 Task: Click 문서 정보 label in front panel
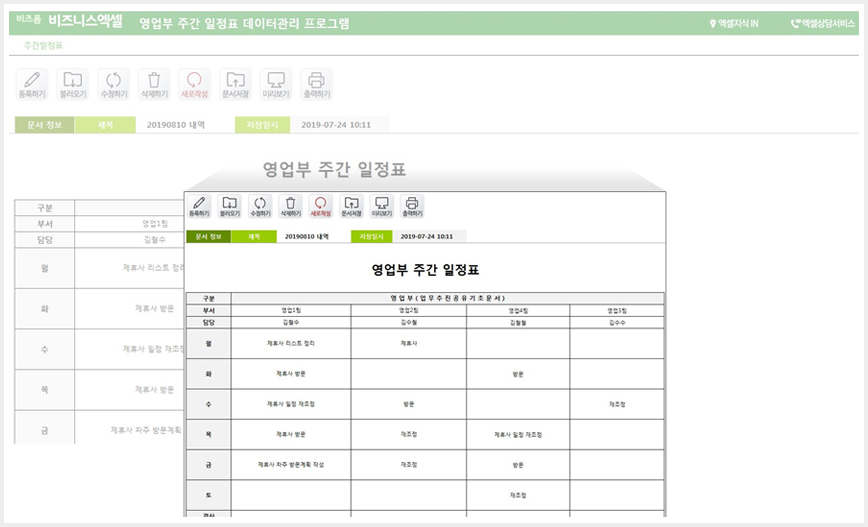(209, 236)
